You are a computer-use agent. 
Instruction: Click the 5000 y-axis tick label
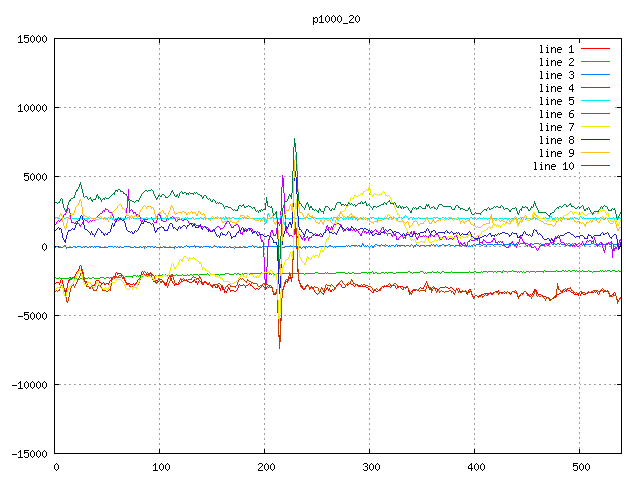tap(35, 177)
